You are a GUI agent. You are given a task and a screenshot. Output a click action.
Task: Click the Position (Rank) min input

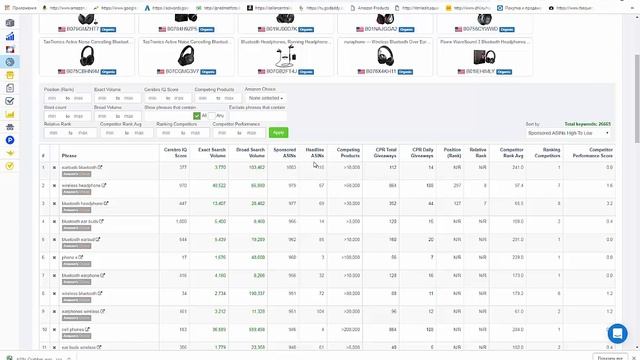point(54,98)
